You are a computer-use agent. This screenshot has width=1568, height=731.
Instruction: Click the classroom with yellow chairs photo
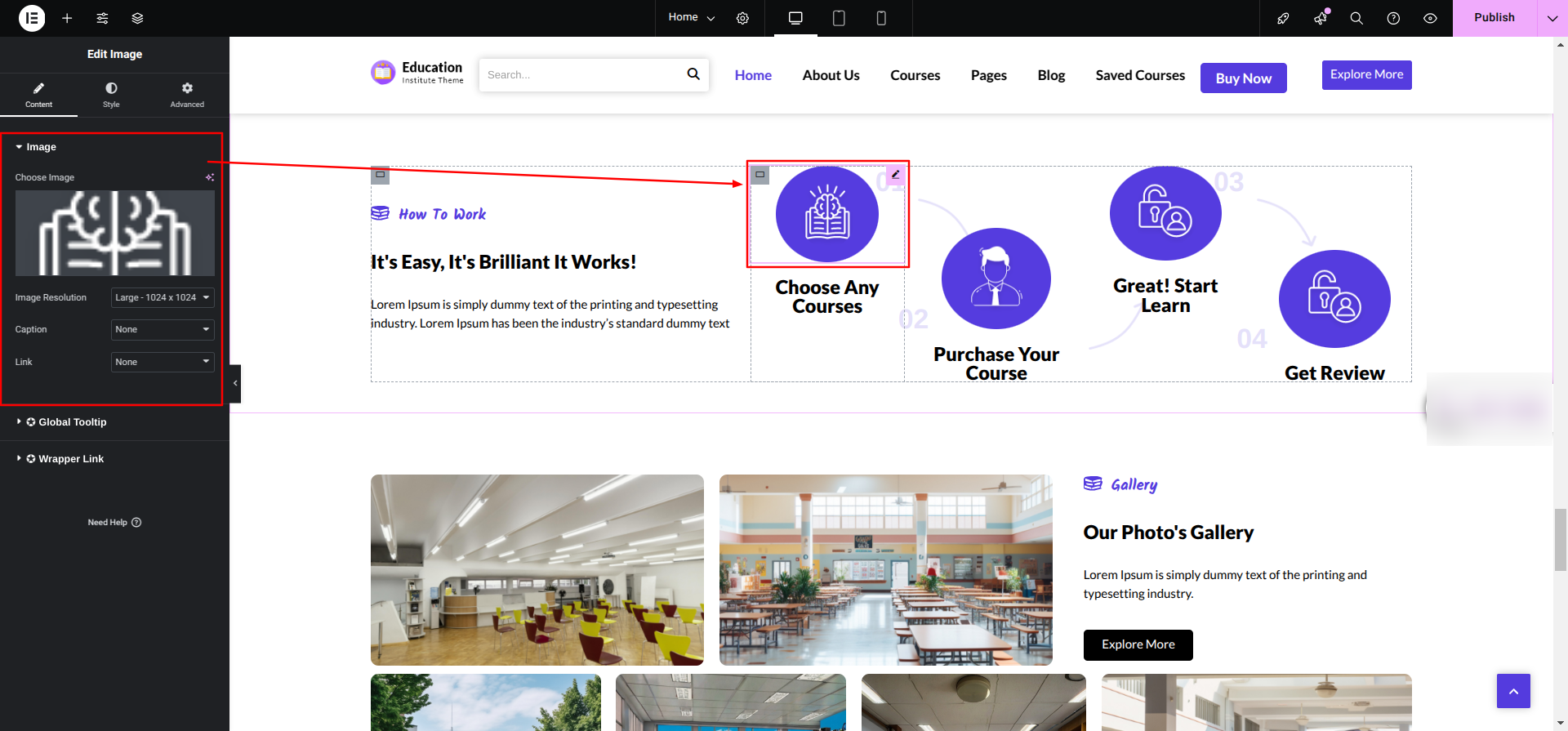(x=537, y=570)
